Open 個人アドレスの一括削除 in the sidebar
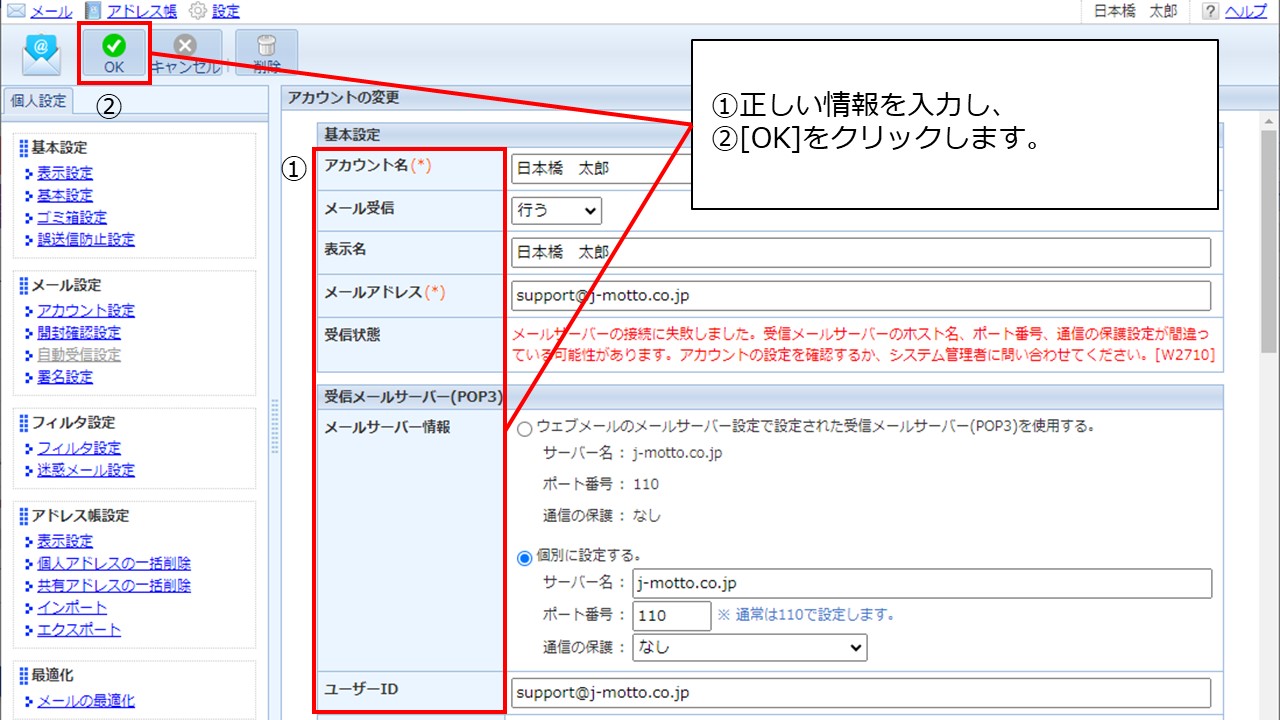 click(x=114, y=563)
